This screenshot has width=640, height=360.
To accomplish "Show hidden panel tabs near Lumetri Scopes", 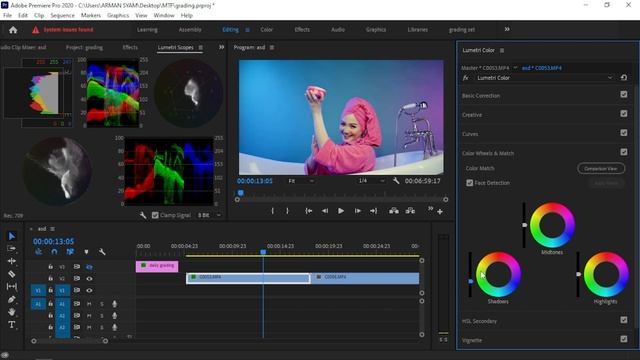I will (x=221, y=47).
